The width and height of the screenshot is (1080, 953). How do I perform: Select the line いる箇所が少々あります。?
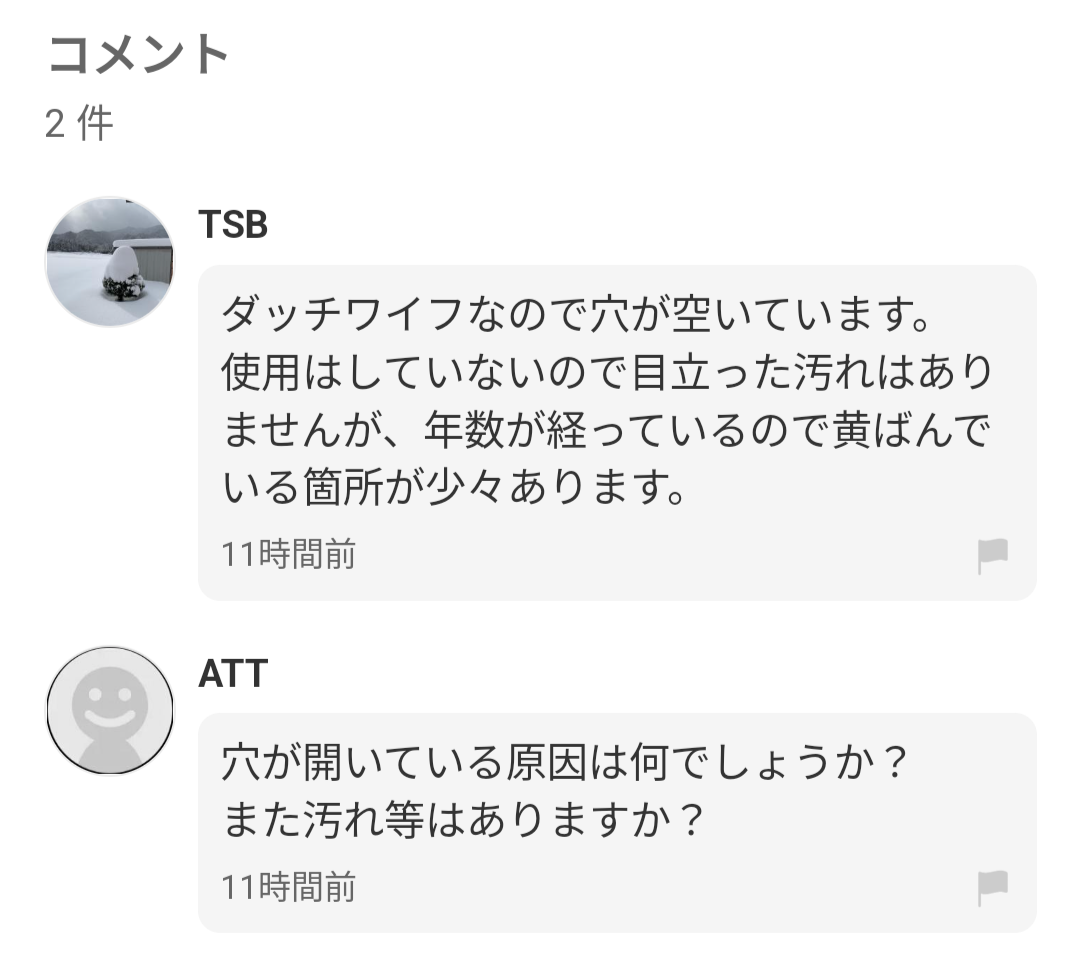[x=454, y=487]
